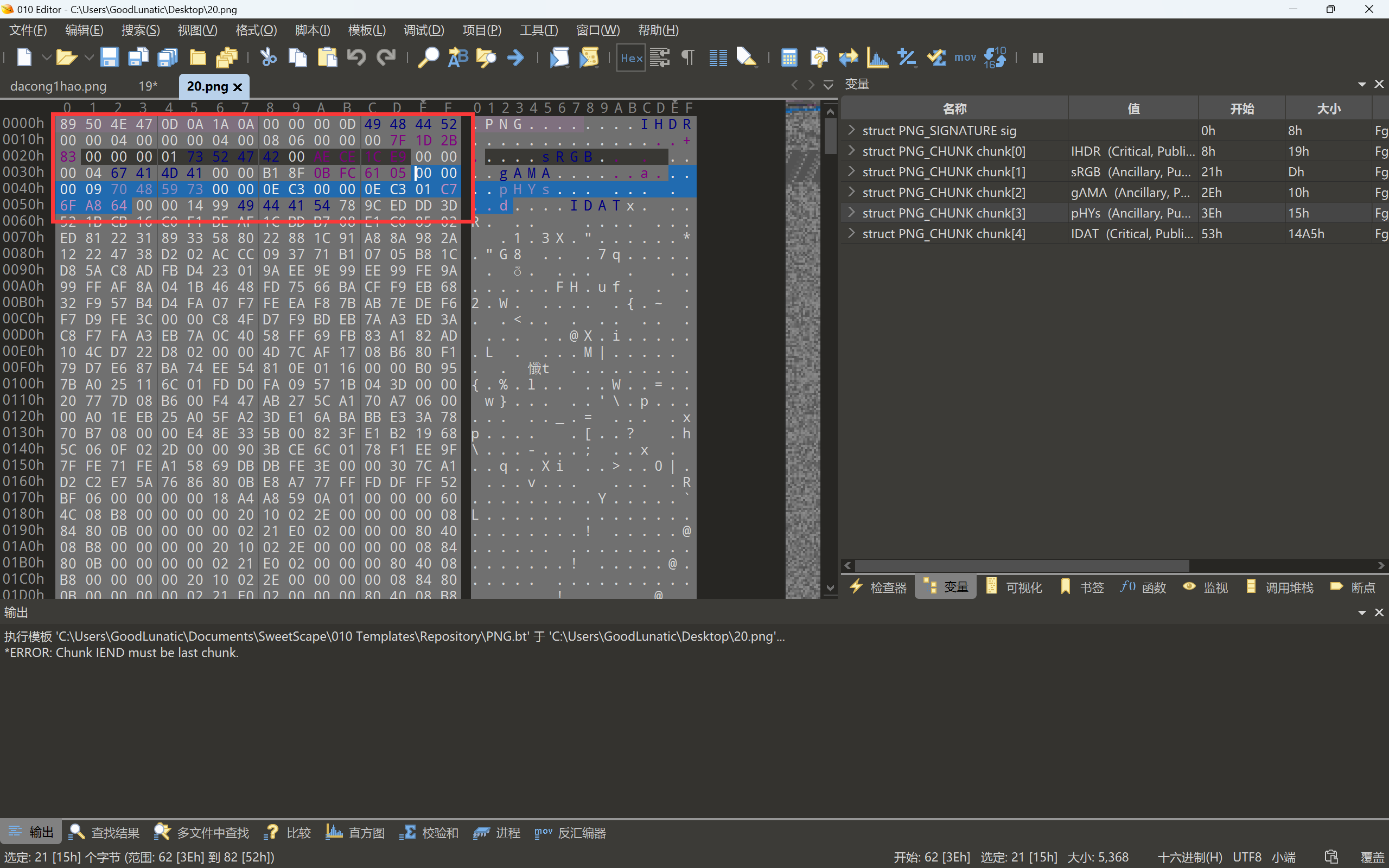This screenshot has height=868, width=1389.
Task: Click the Run Script icon
Action: coord(559,58)
